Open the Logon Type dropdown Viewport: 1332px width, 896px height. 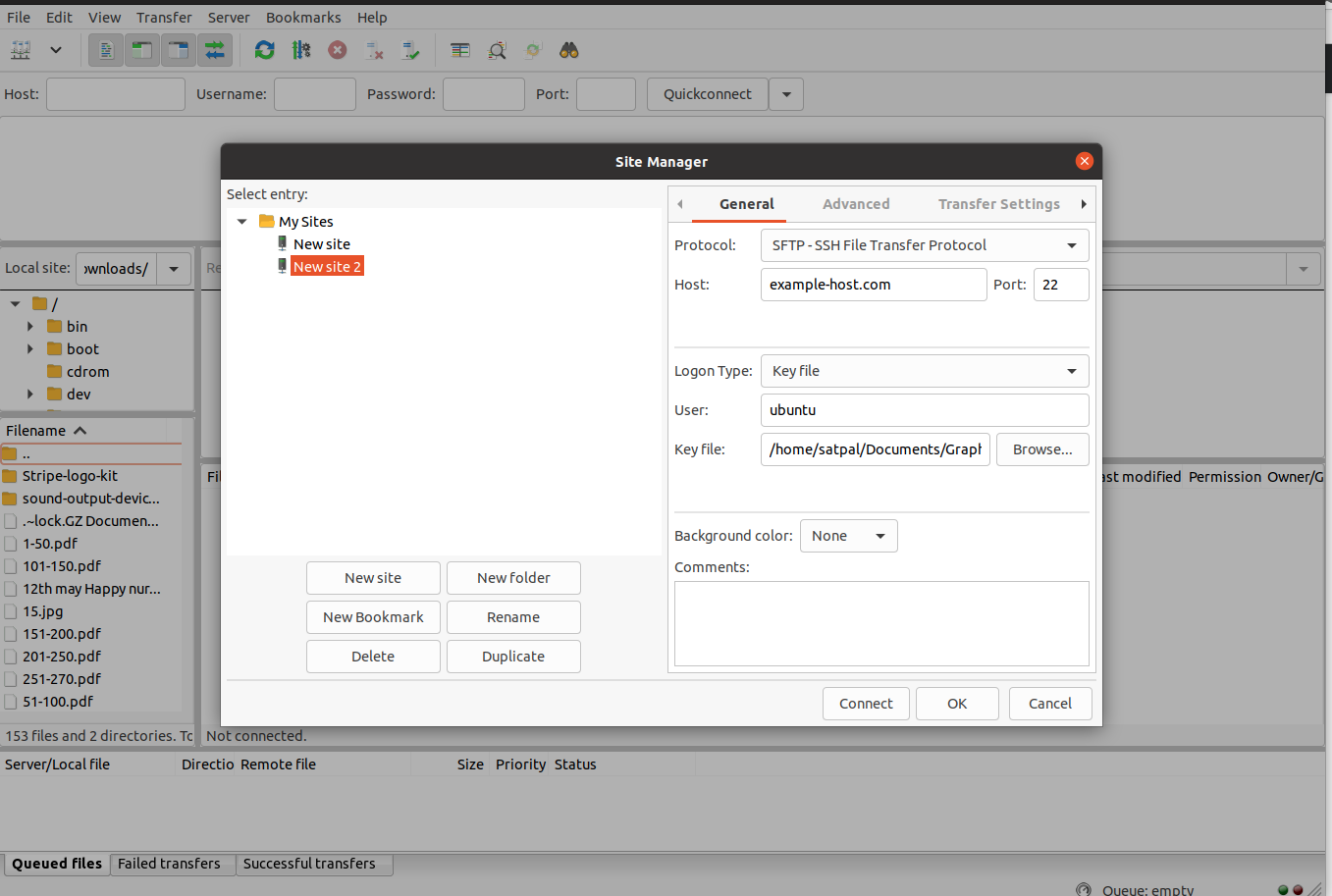pyautogui.click(x=924, y=371)
